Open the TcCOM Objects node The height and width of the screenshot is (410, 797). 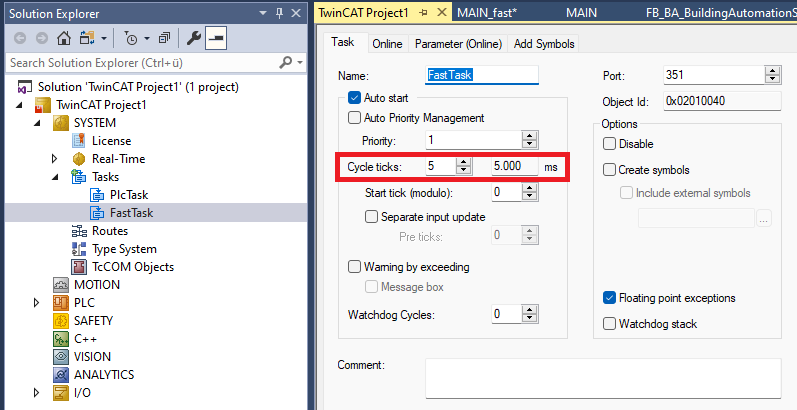coord(132,267)
